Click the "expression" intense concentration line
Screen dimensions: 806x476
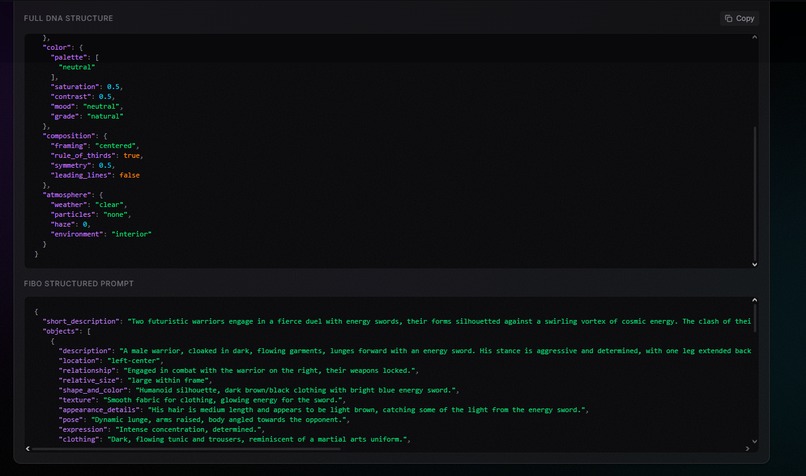pyautogui.click(x=162, y=429)
